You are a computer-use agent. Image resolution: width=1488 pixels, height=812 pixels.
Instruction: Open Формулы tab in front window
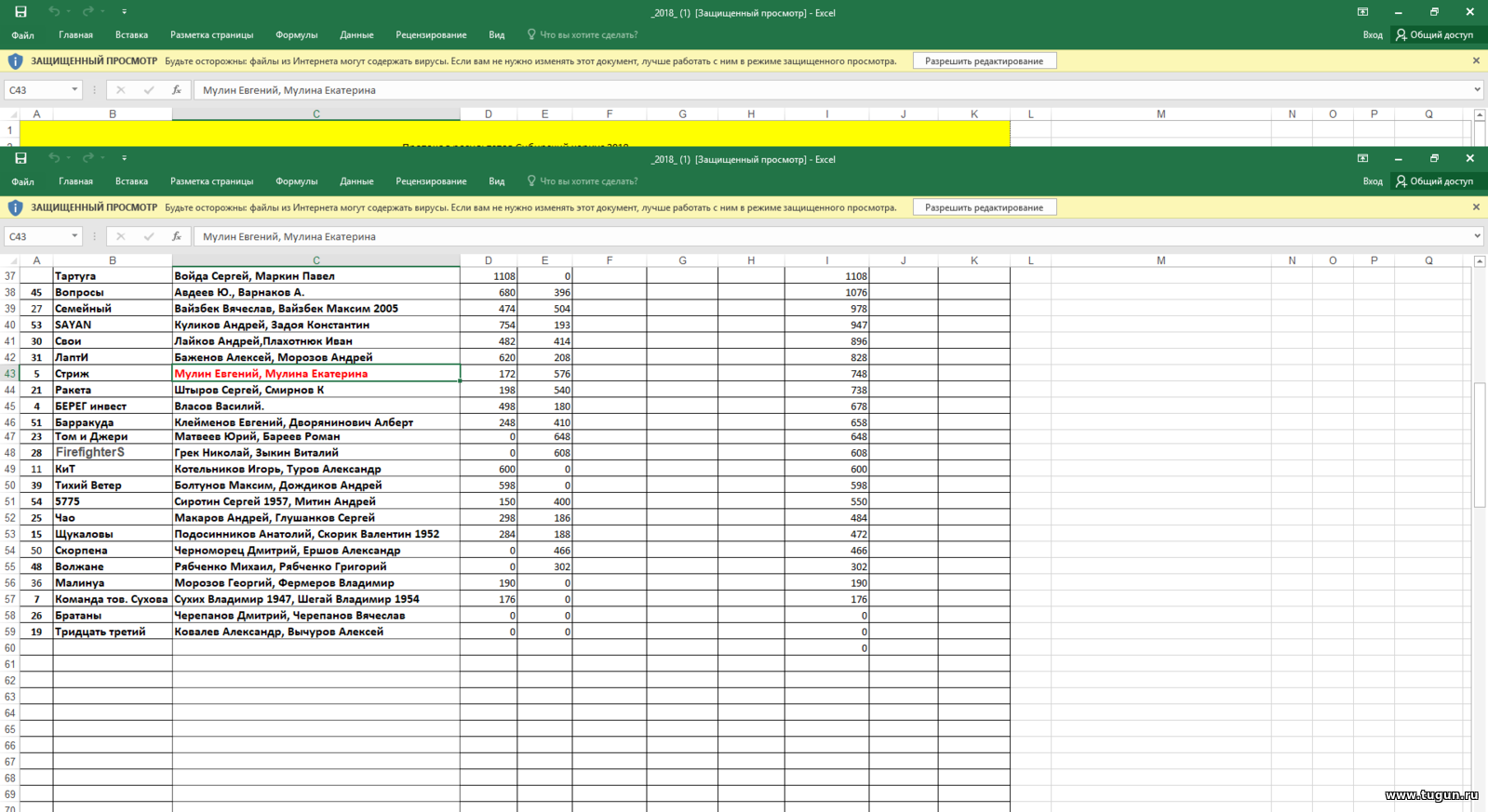[x=297, y=181]
